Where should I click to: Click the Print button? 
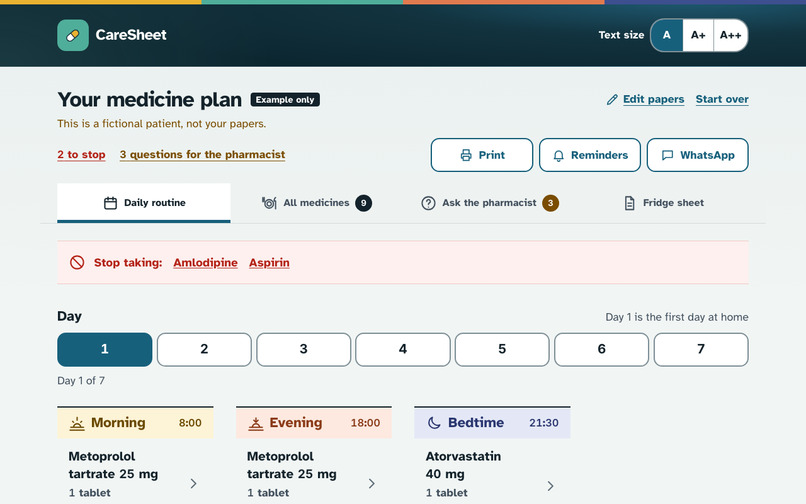click(482, 155)
